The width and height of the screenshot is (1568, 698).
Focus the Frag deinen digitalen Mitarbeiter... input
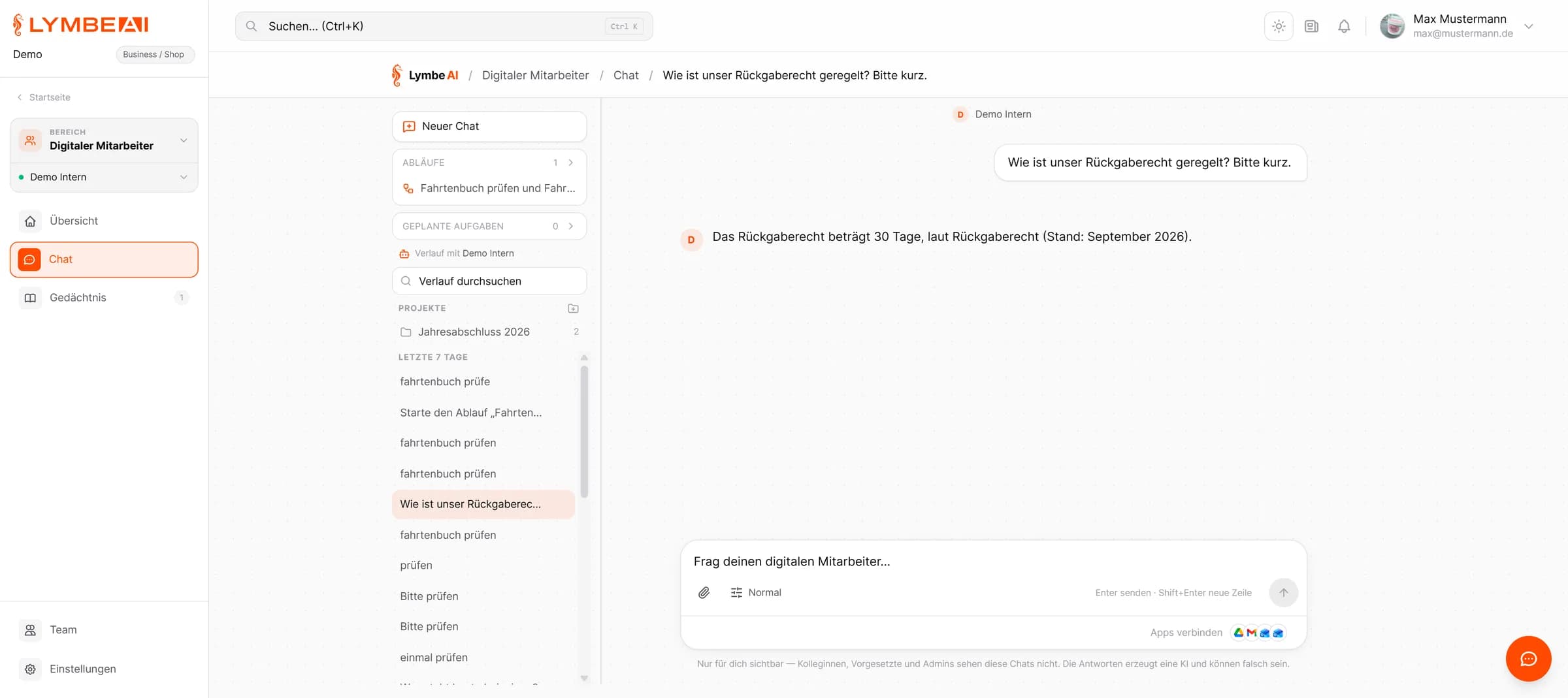click(993, 562)
